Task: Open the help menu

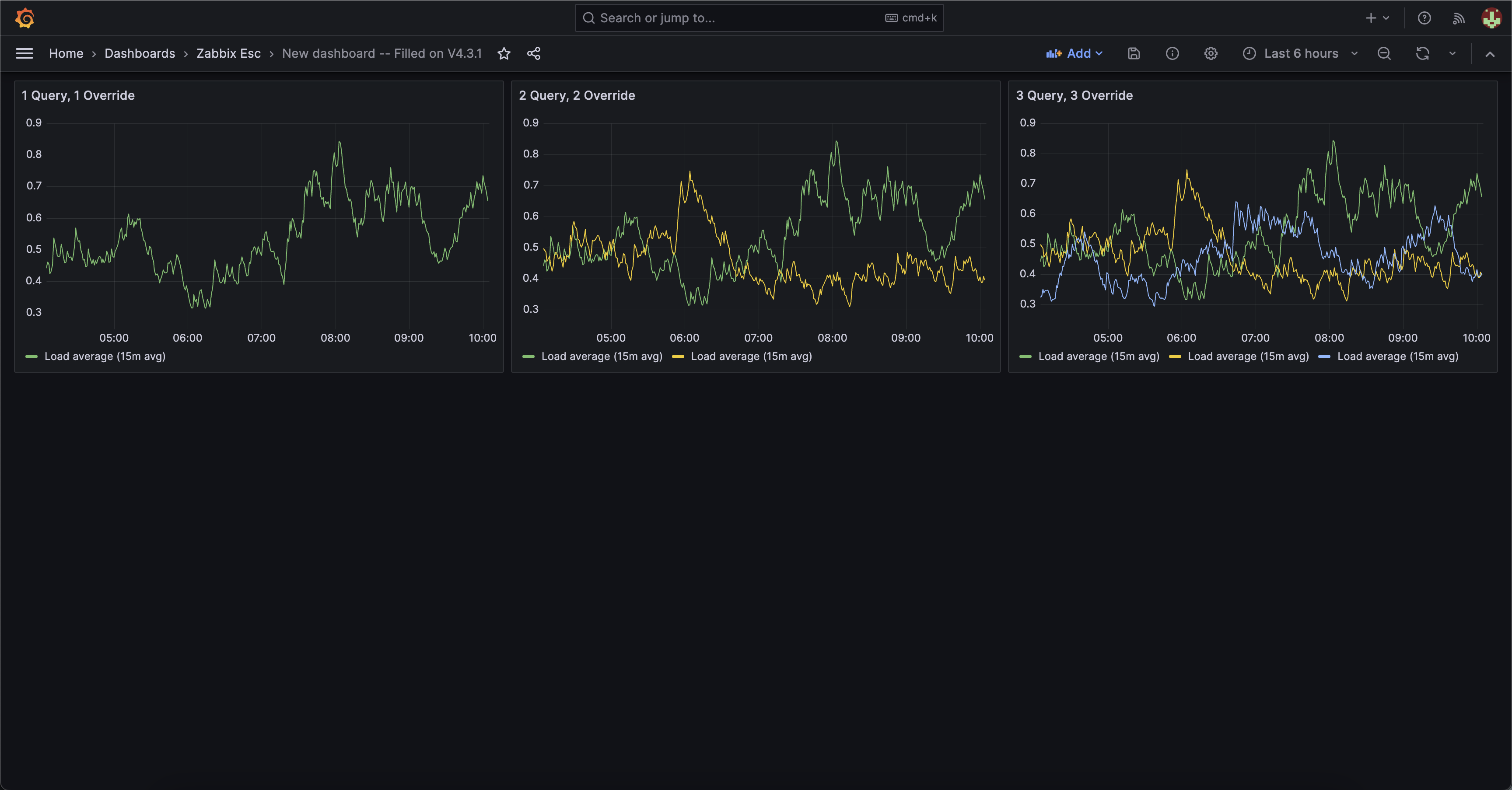Action: click(1424, 17)
